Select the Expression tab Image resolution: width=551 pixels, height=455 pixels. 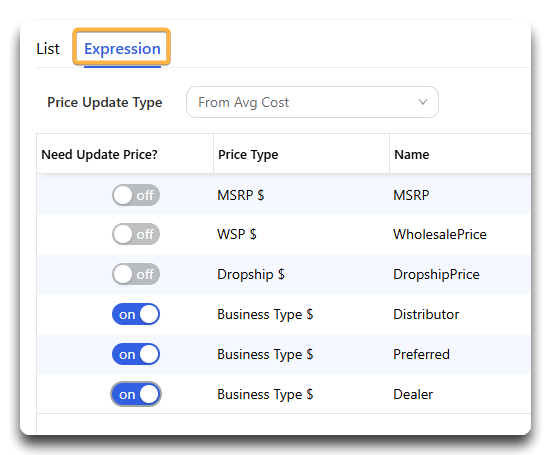click(x=122, y=49)
